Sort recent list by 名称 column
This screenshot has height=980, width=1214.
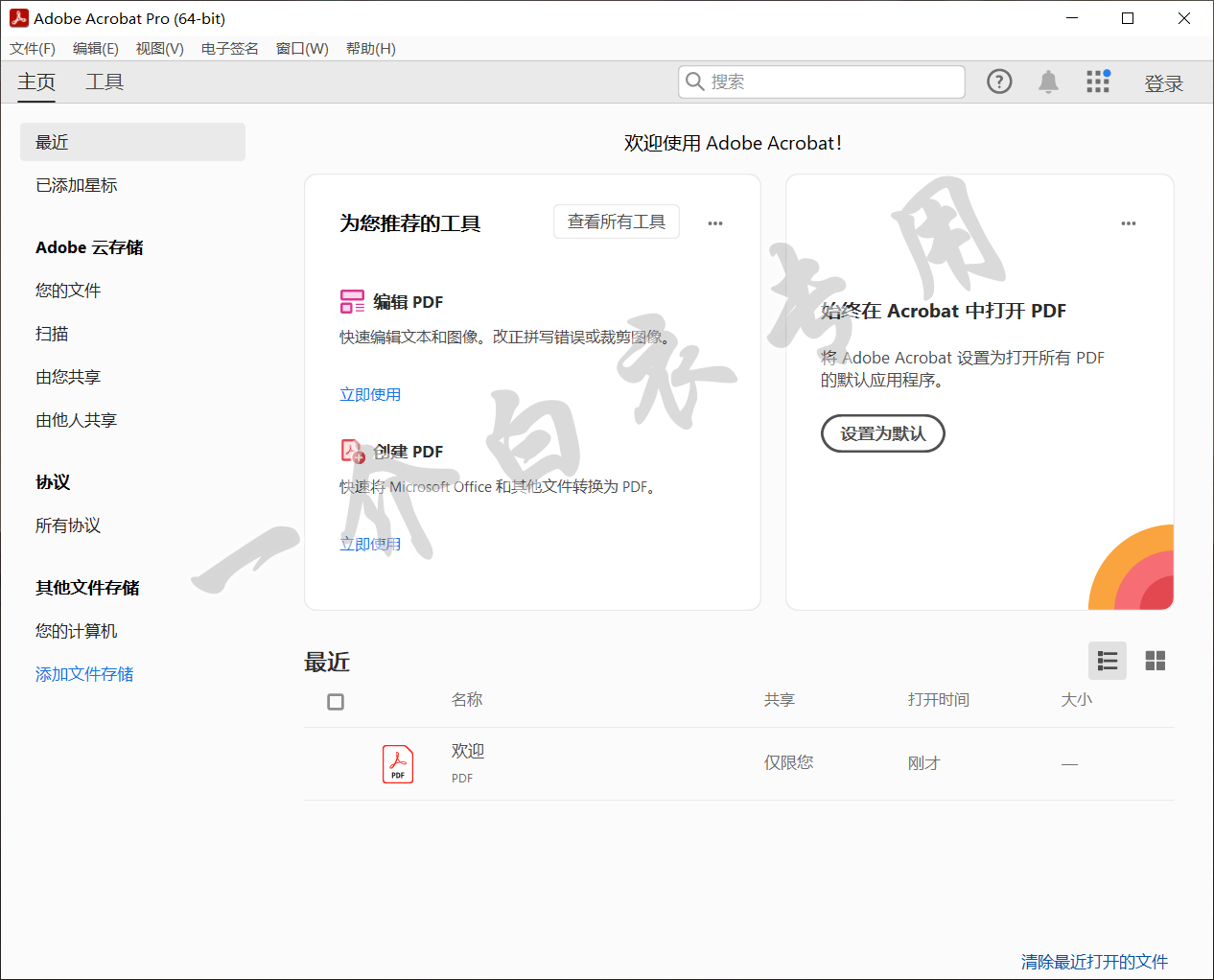pos(467,700)
